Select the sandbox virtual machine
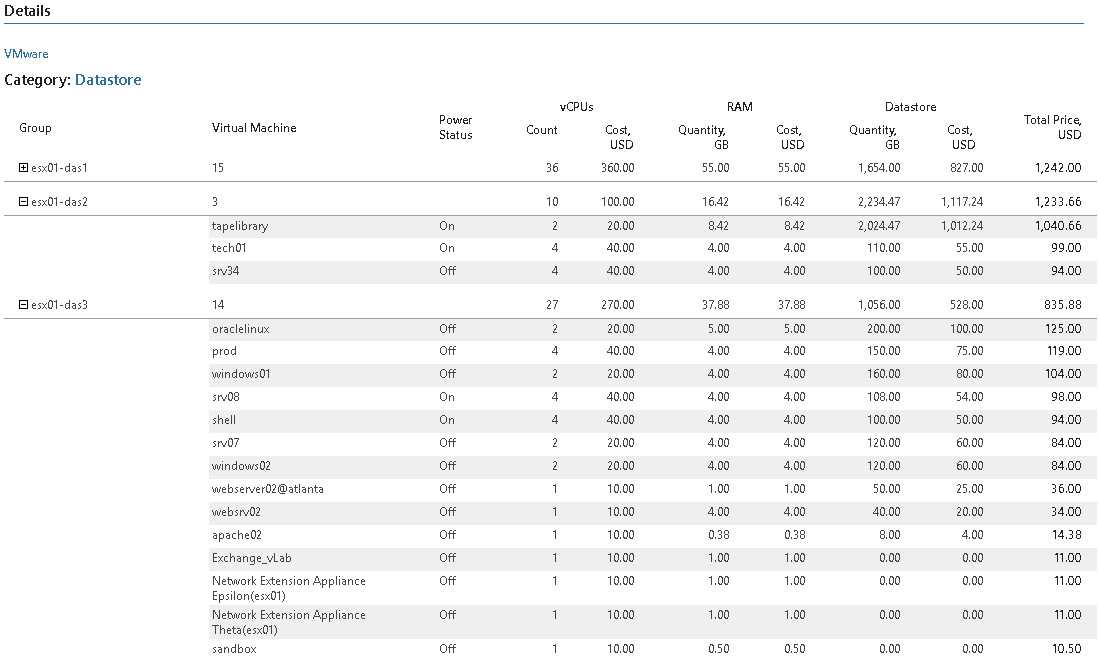The height and width of the screenshot is (666, 1099). 234,649
